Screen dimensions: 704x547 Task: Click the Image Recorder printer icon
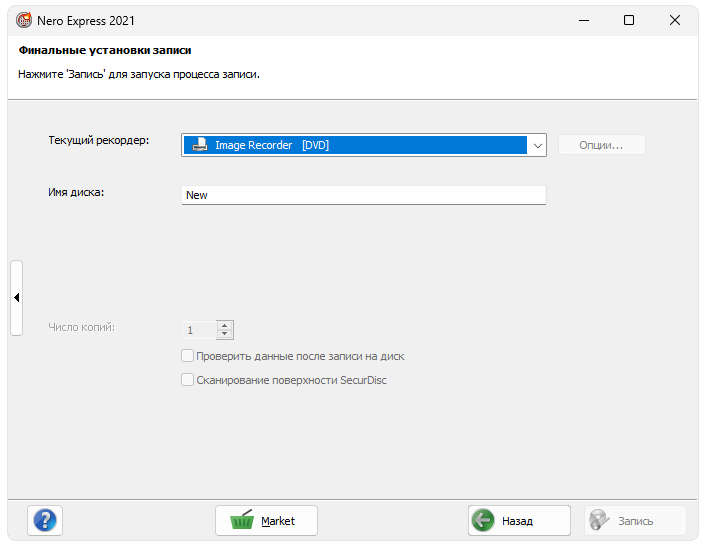click(200, 145)
